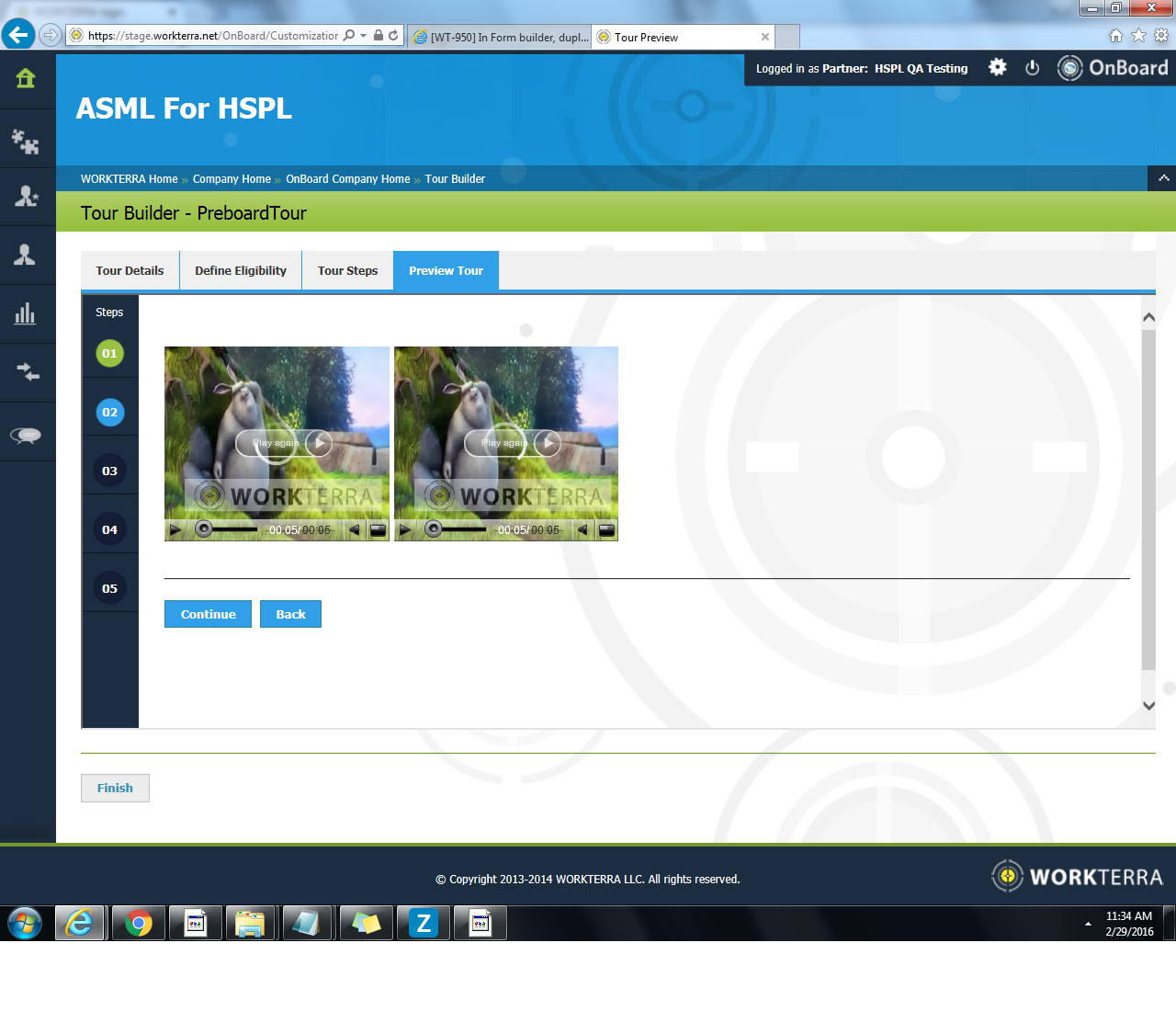
Task: Select the bar chart reports sidebar icon
Action: 26,314
